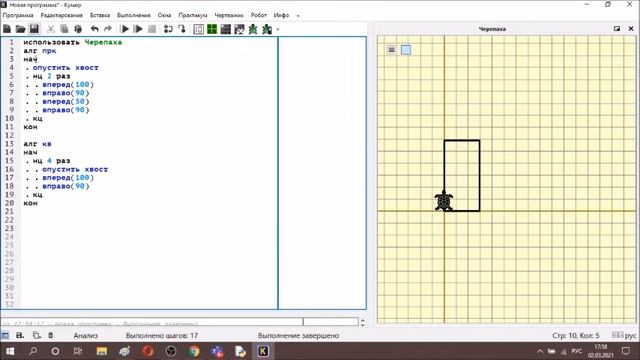Viewport: 640px width, 360px height.
Task: Undo the last edit
Action: 95,29
